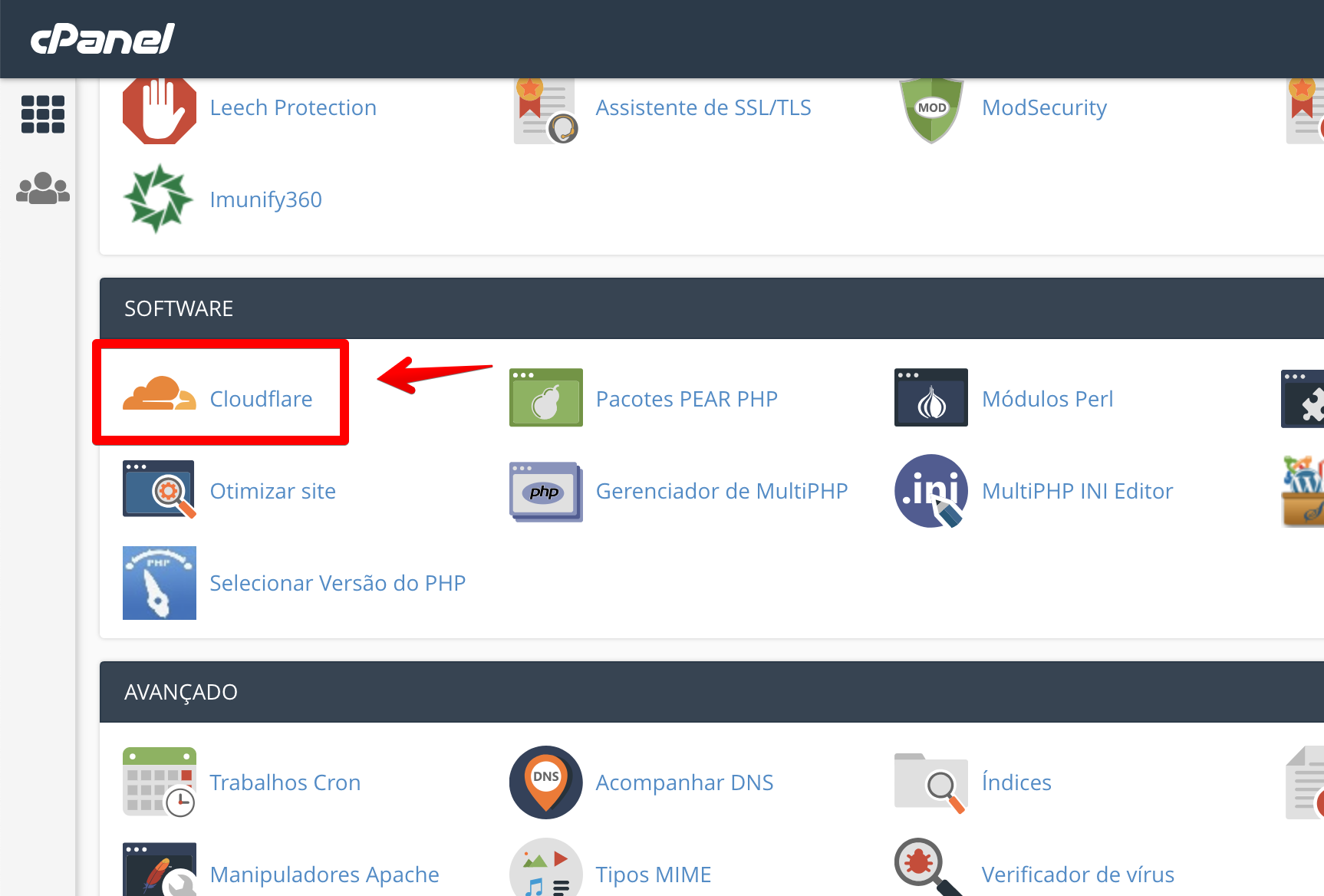Open the Imunify360 star icon

pos(159,199)
